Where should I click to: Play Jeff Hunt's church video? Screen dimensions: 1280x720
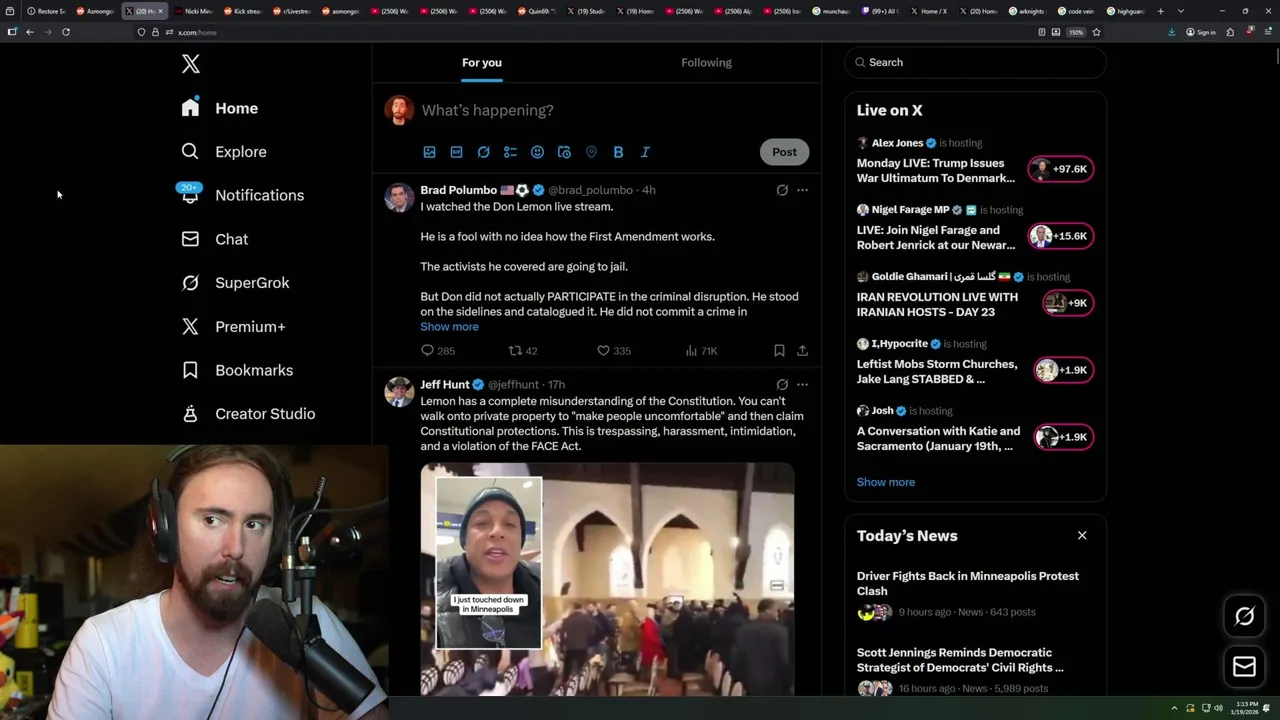pyautogui.click(x=607, y=579)
